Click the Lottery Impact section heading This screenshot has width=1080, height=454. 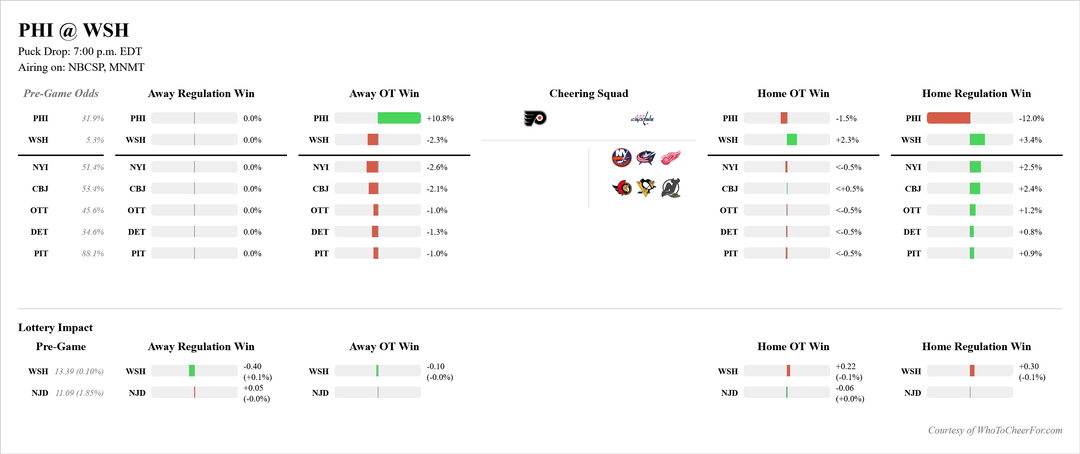tap(56, 327)
